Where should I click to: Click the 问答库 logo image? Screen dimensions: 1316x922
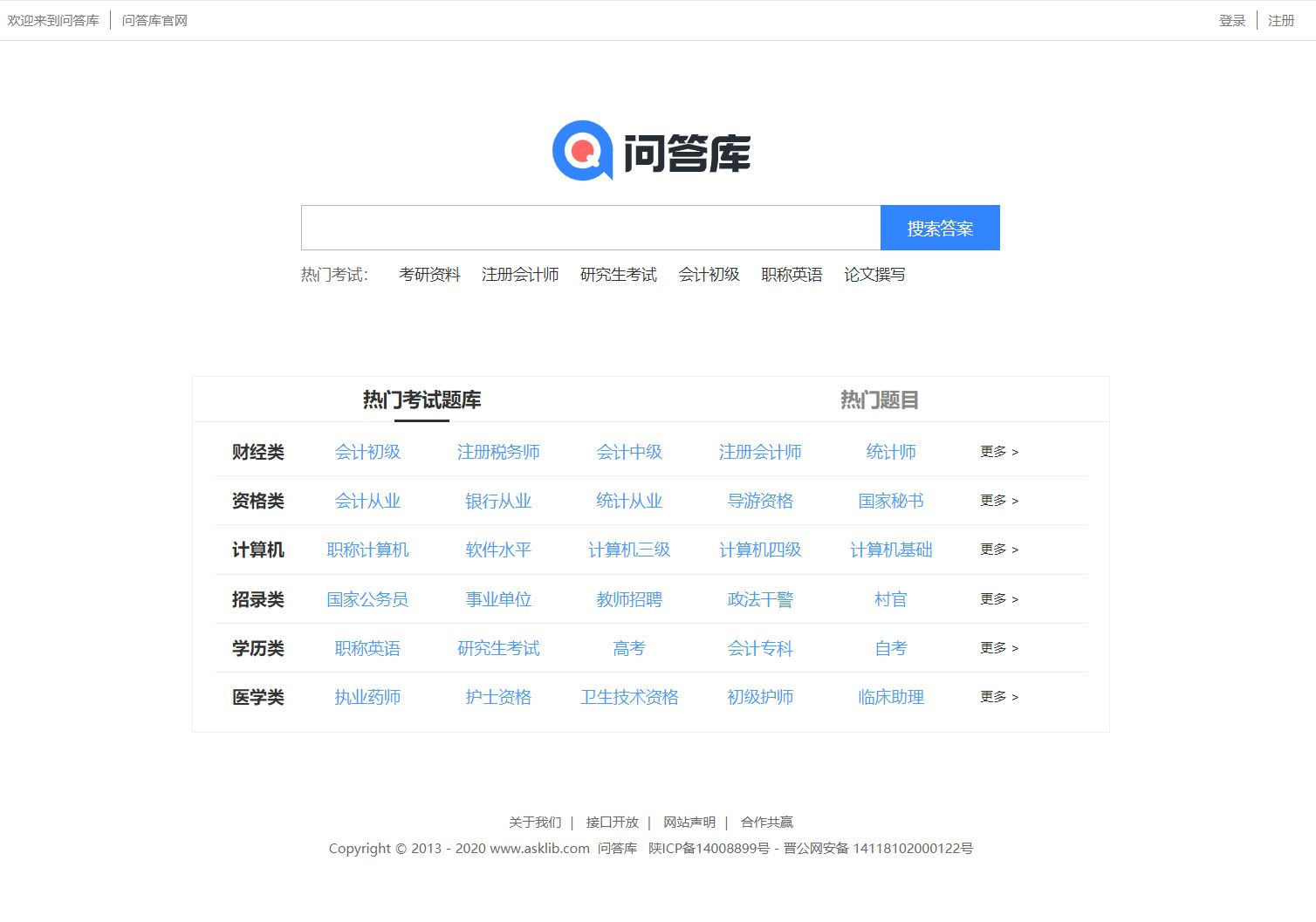651,151
